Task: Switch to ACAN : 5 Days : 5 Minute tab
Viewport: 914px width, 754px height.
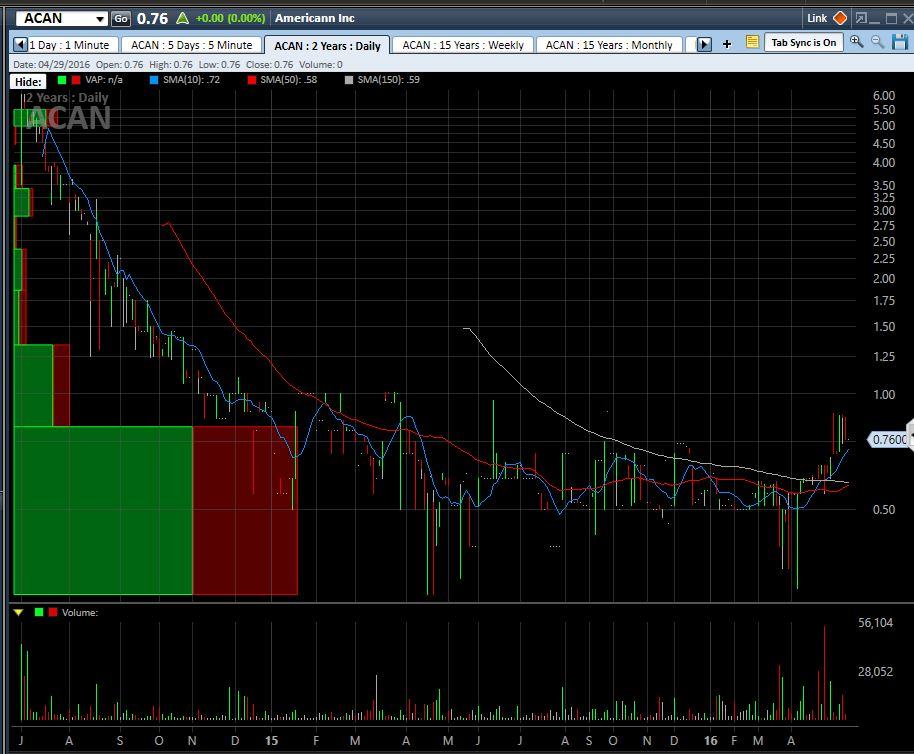Action: pyautogui.click(x=192, y=45)
